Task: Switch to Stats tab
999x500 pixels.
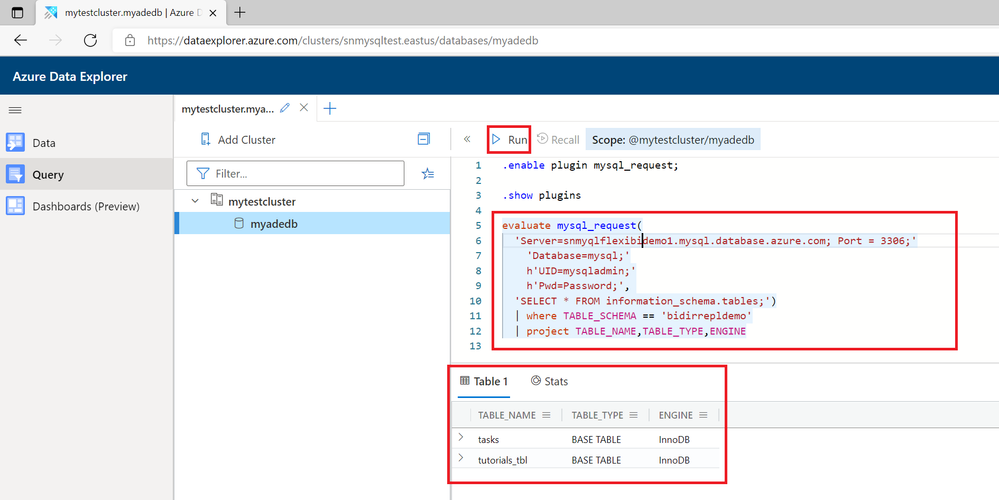Action: click(549, 382)
